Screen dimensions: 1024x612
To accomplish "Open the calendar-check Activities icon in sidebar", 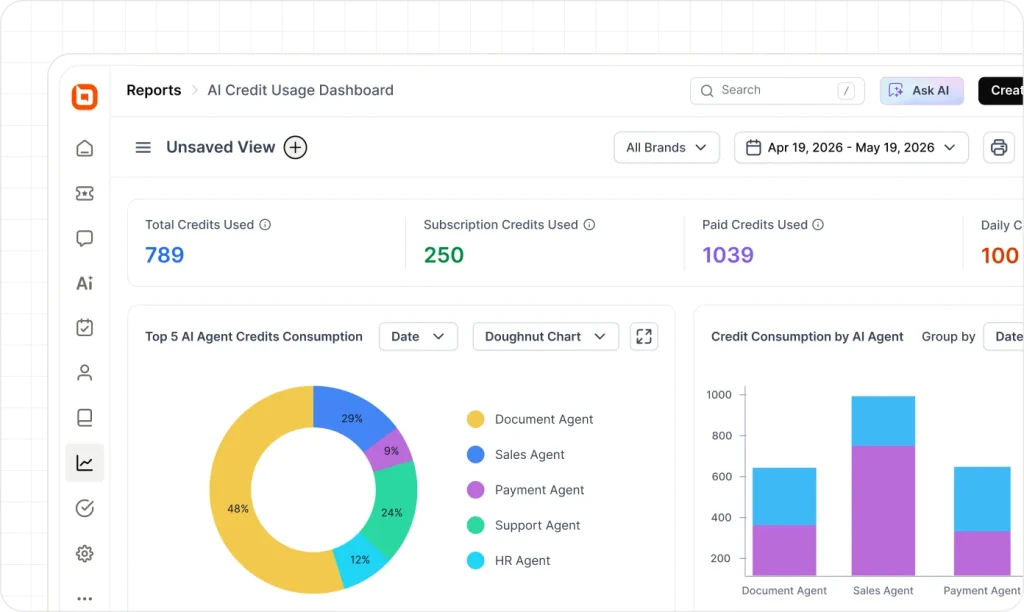I will coord(85,327).
